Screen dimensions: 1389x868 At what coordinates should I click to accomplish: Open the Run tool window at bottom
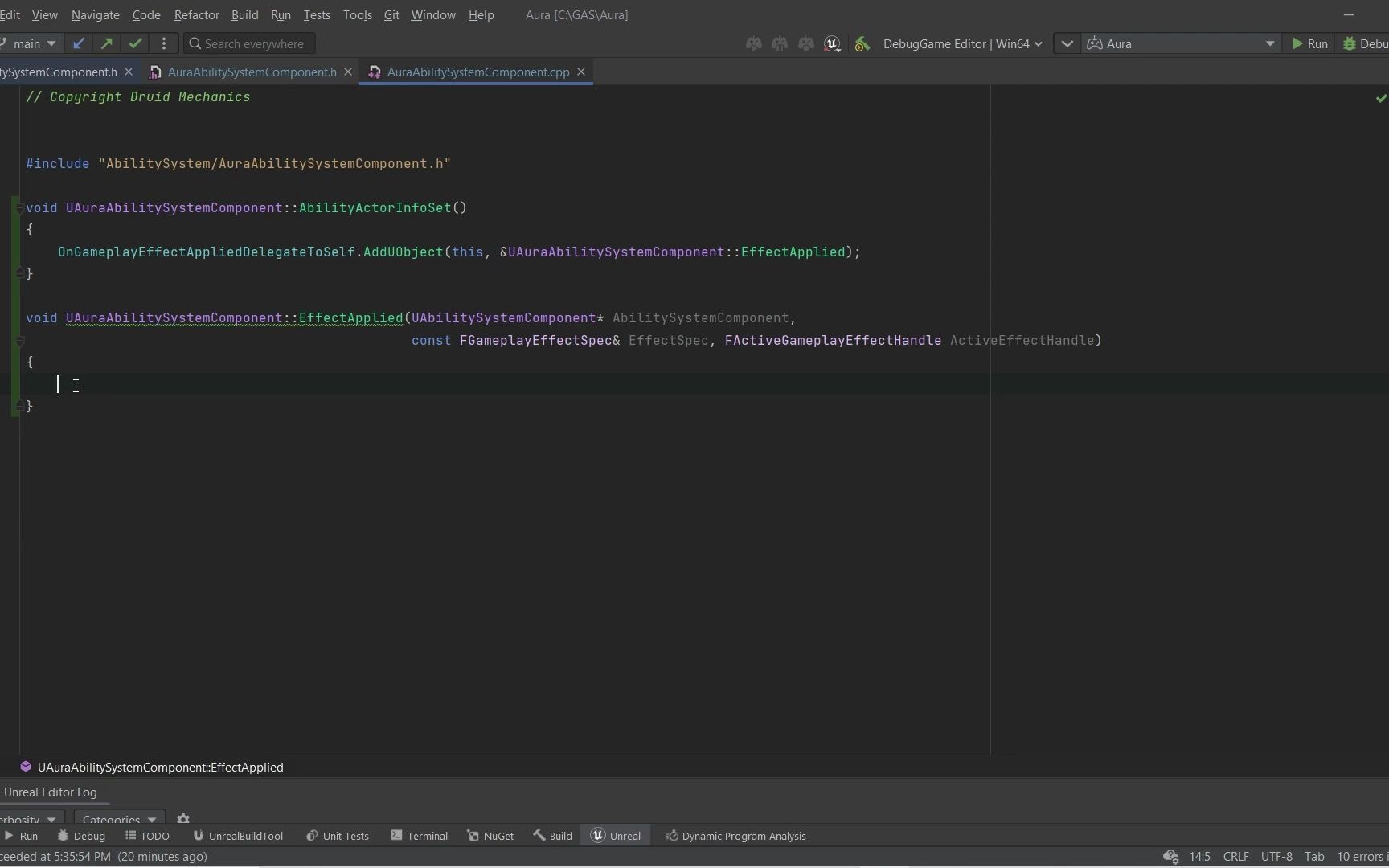[x=22, y=837]
